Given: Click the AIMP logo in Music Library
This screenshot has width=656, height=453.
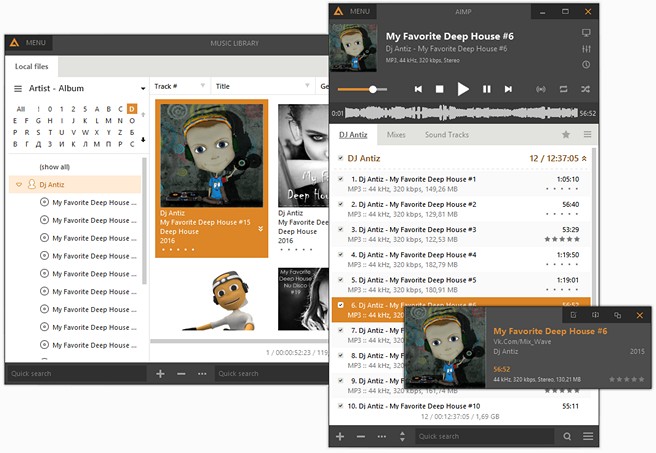Looking at the screenshot, I should (14, 42).
